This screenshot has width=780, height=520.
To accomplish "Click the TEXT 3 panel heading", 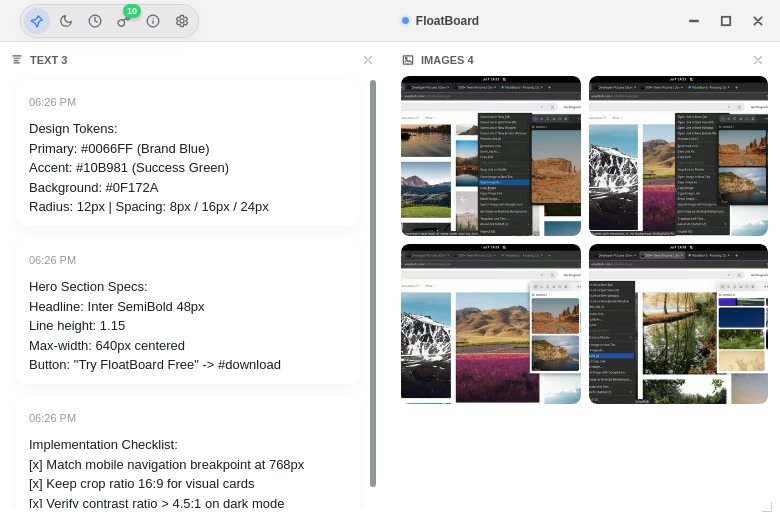I will (x=48, y=60).
